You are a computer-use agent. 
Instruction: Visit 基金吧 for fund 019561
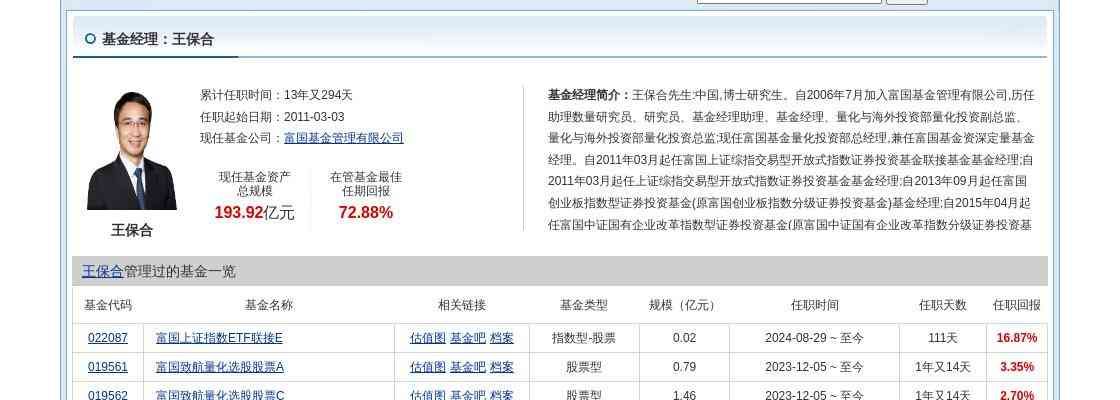click(467, 367)
